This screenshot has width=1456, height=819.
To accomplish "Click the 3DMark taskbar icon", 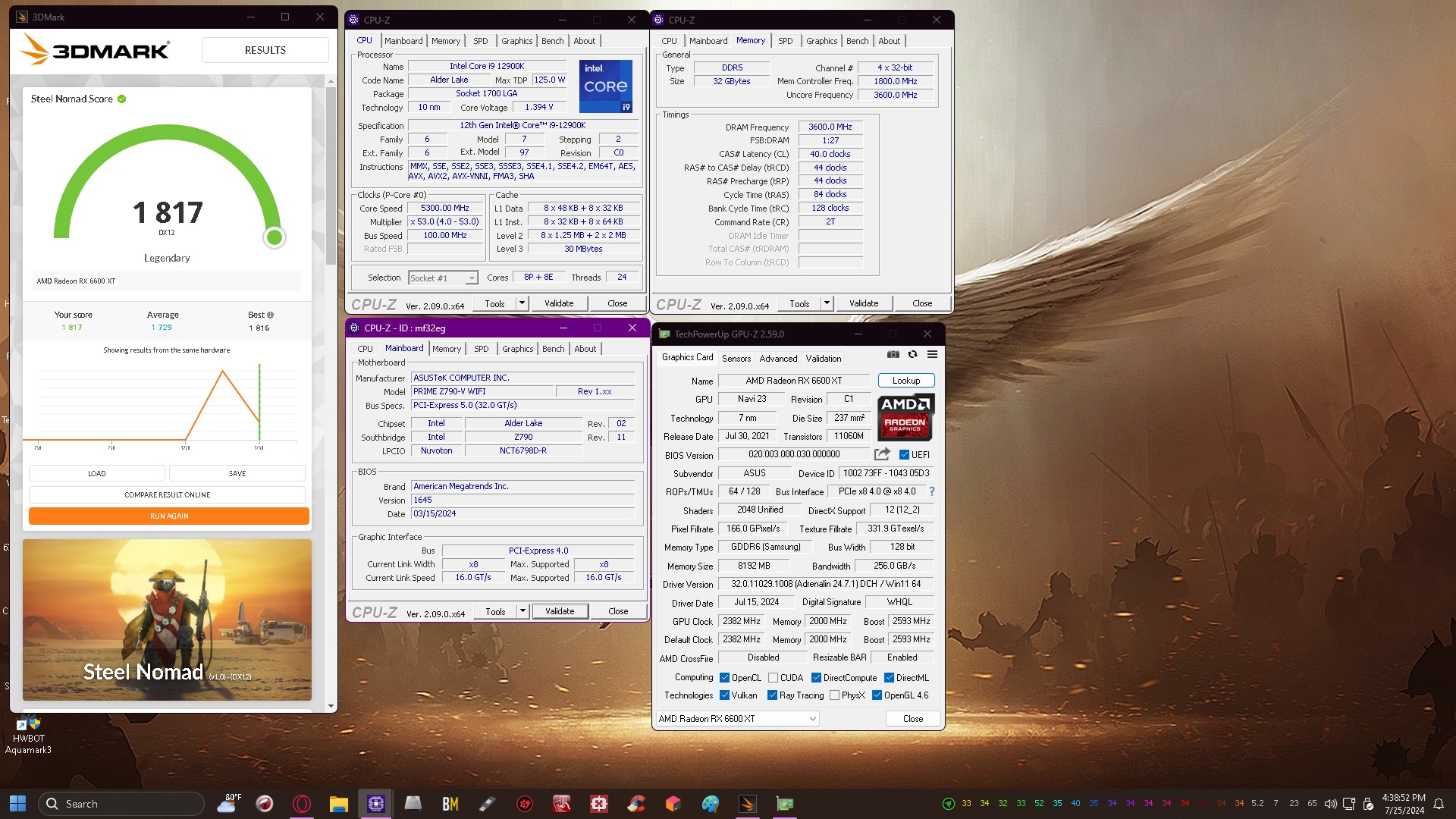I will pyautogui.click(x=748, y=804).
